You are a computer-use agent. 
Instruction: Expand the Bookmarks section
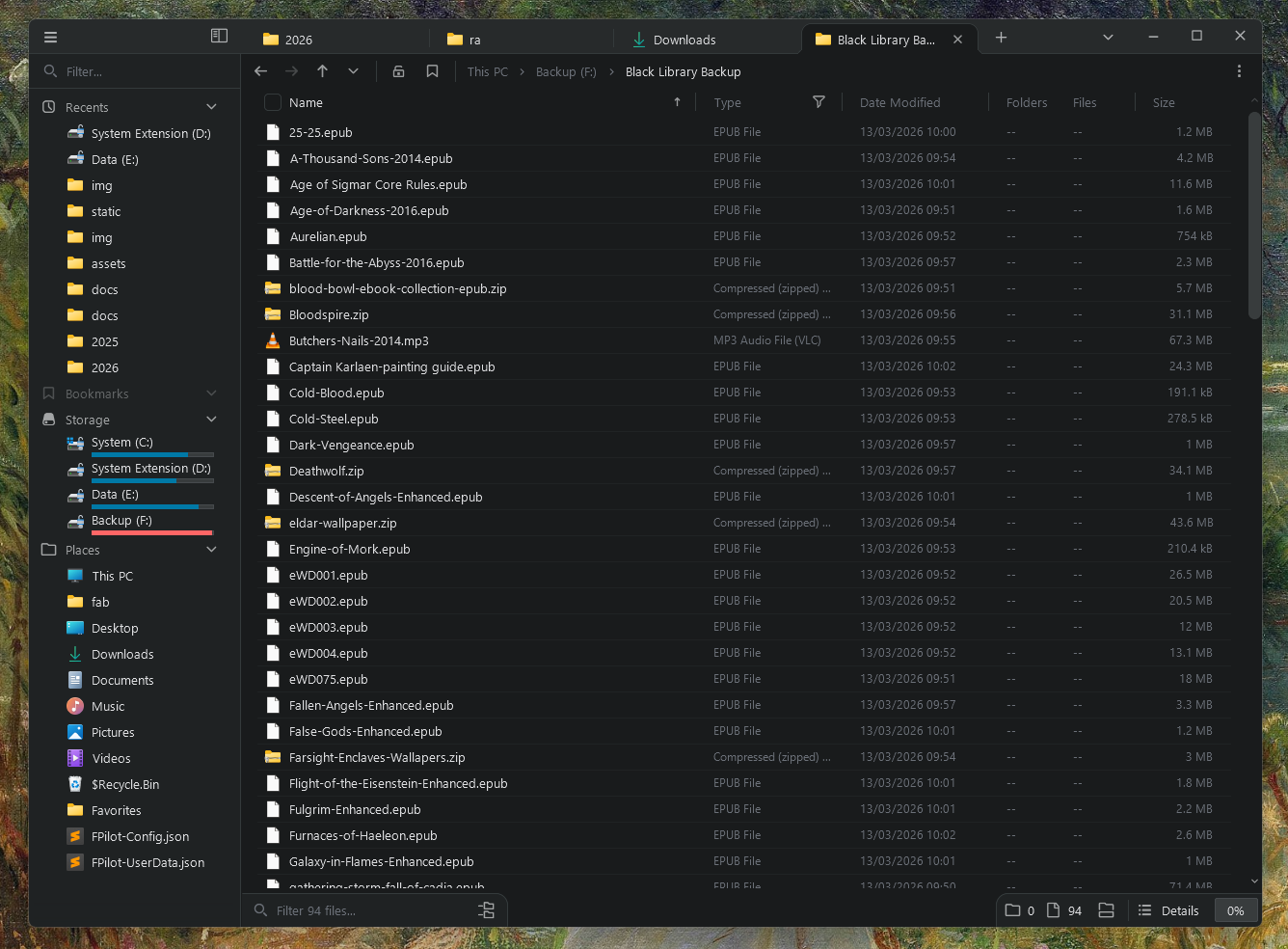tap(211, 393)
